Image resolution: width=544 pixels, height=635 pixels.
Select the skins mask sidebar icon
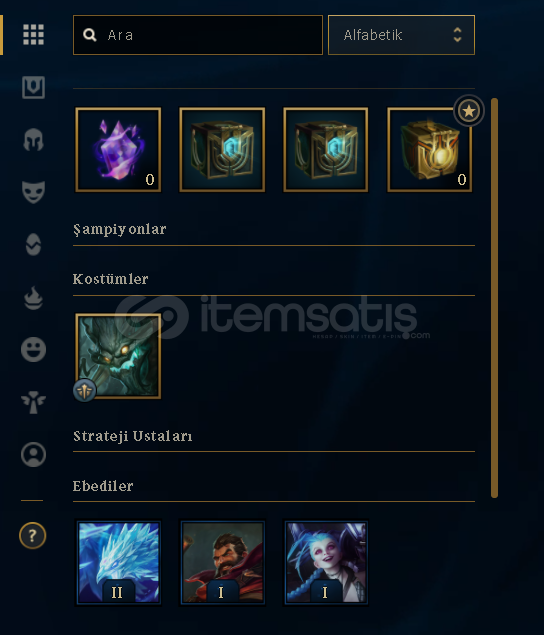point(33,192)
